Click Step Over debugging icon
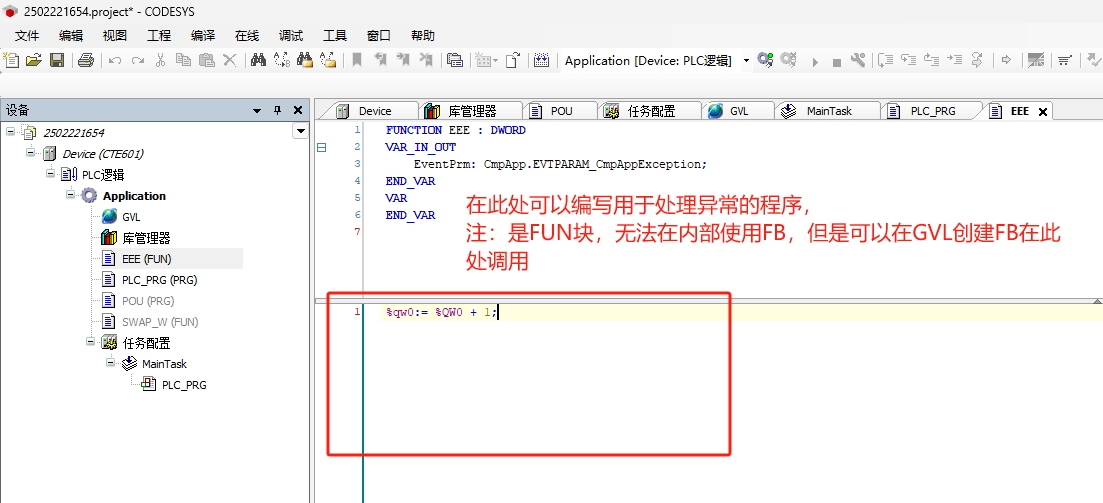Image resolution: width=1103 pixels, height=503 pixels. pos(886,61)
